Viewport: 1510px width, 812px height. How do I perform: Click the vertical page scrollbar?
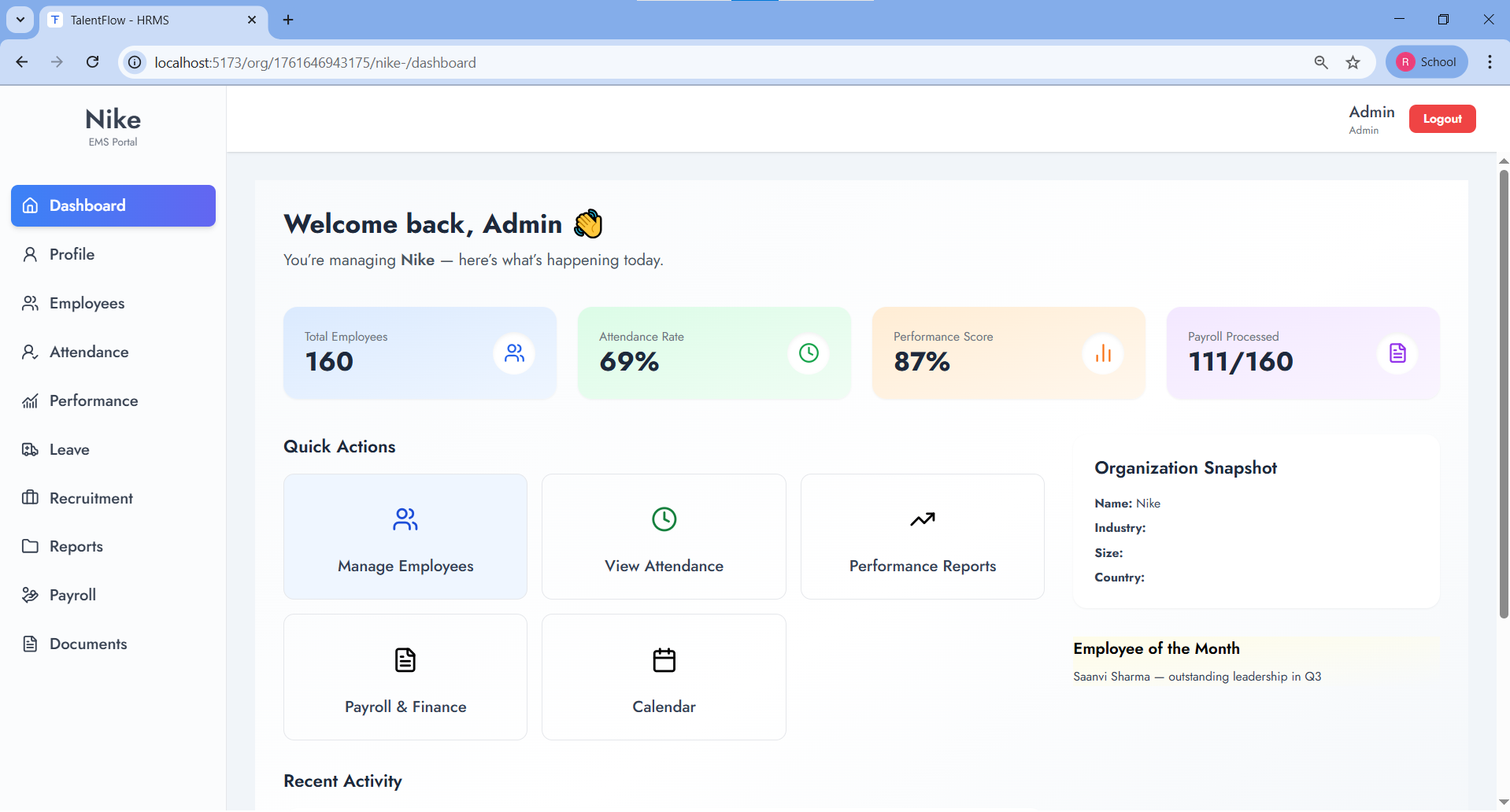1504,393
